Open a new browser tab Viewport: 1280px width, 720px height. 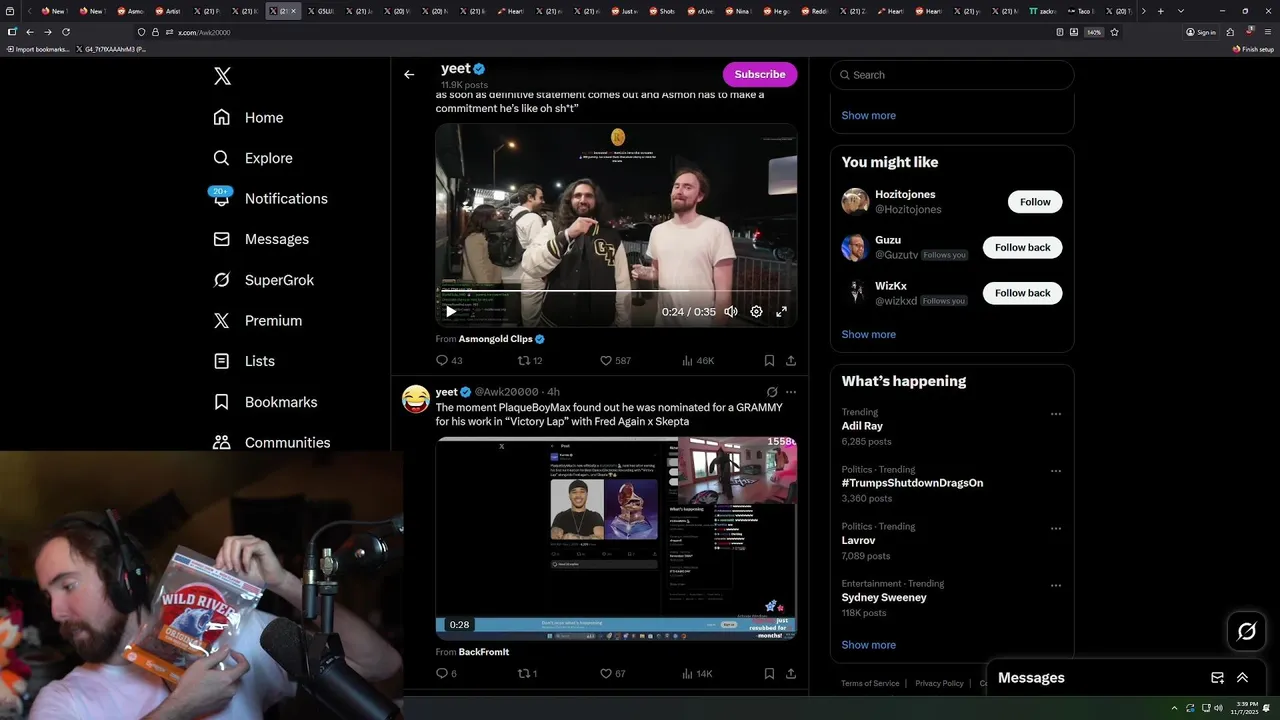[1160, 11]
